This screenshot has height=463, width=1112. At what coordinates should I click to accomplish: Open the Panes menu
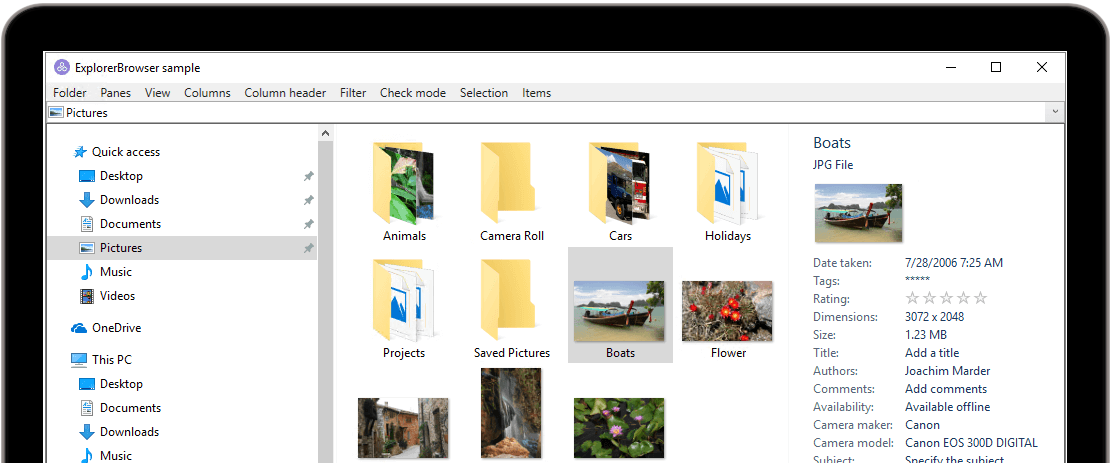click(116, 93)
